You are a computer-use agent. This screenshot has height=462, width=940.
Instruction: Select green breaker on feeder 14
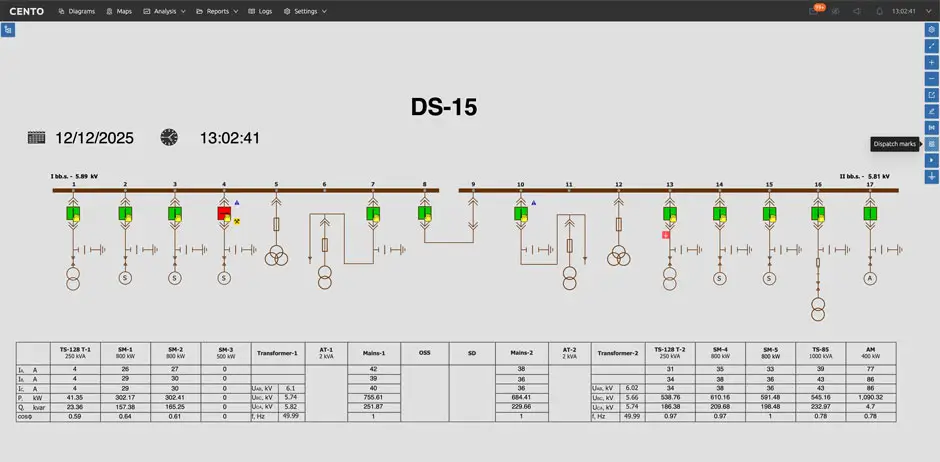(x=720, y=213)
